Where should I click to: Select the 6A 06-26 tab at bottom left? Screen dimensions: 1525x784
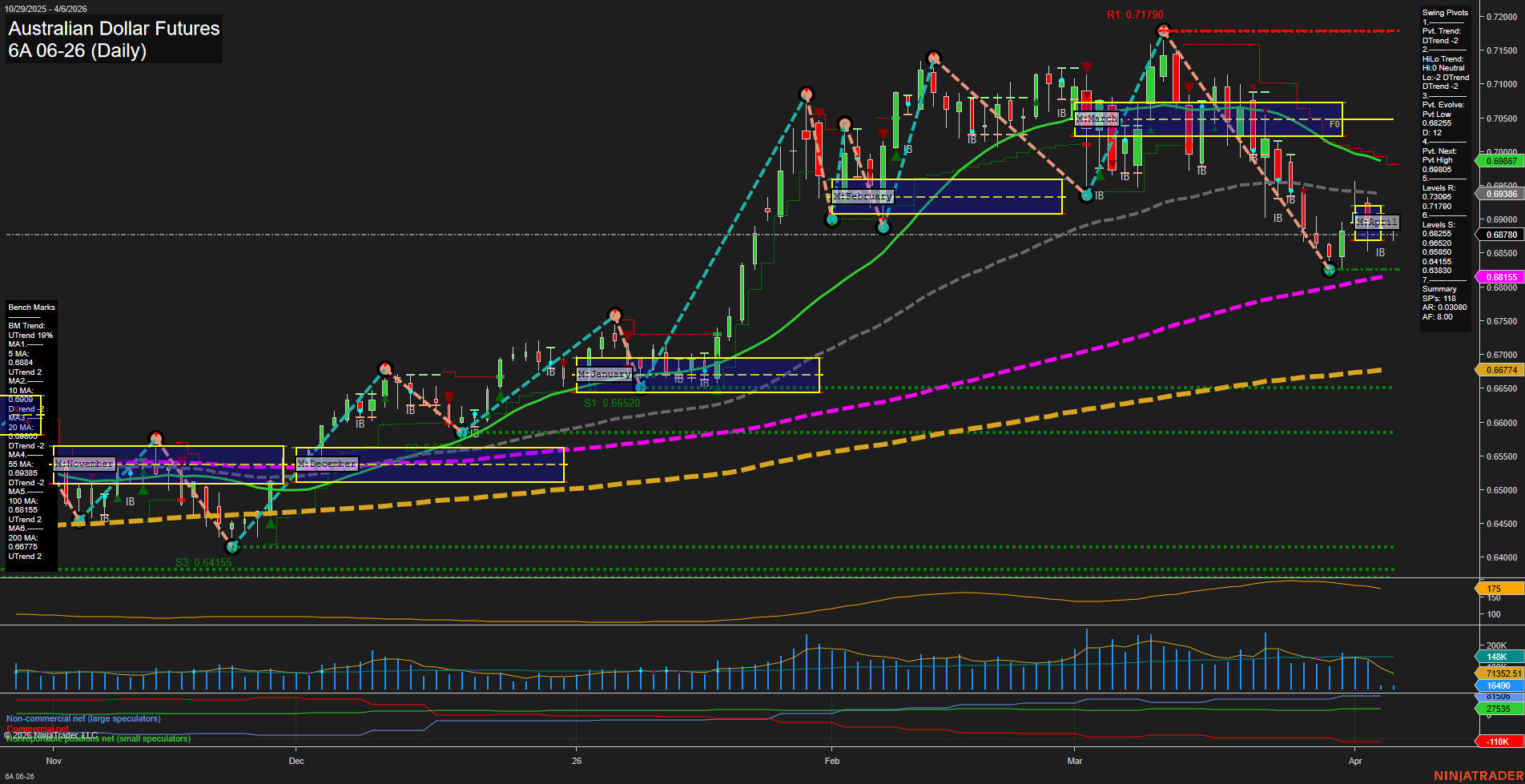coord(19,775)
